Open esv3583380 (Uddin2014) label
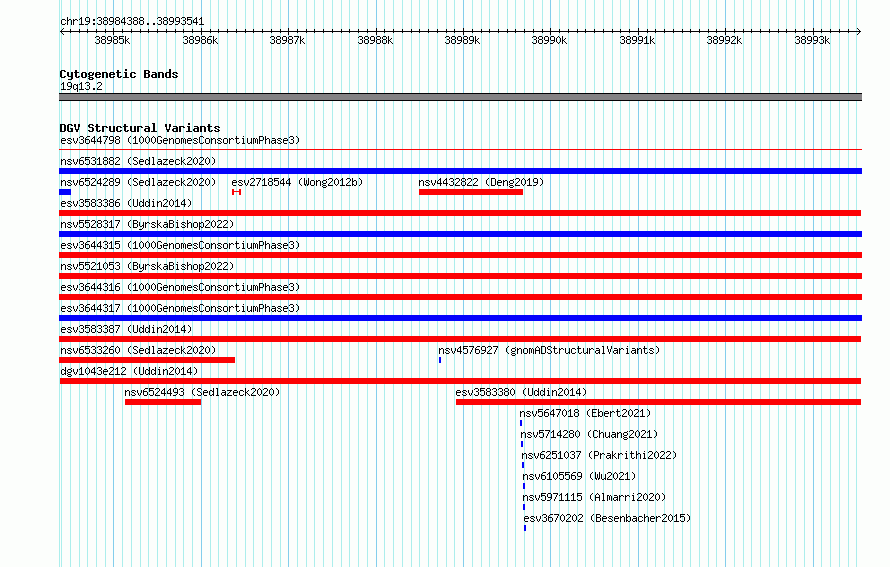 click(521, 392)
